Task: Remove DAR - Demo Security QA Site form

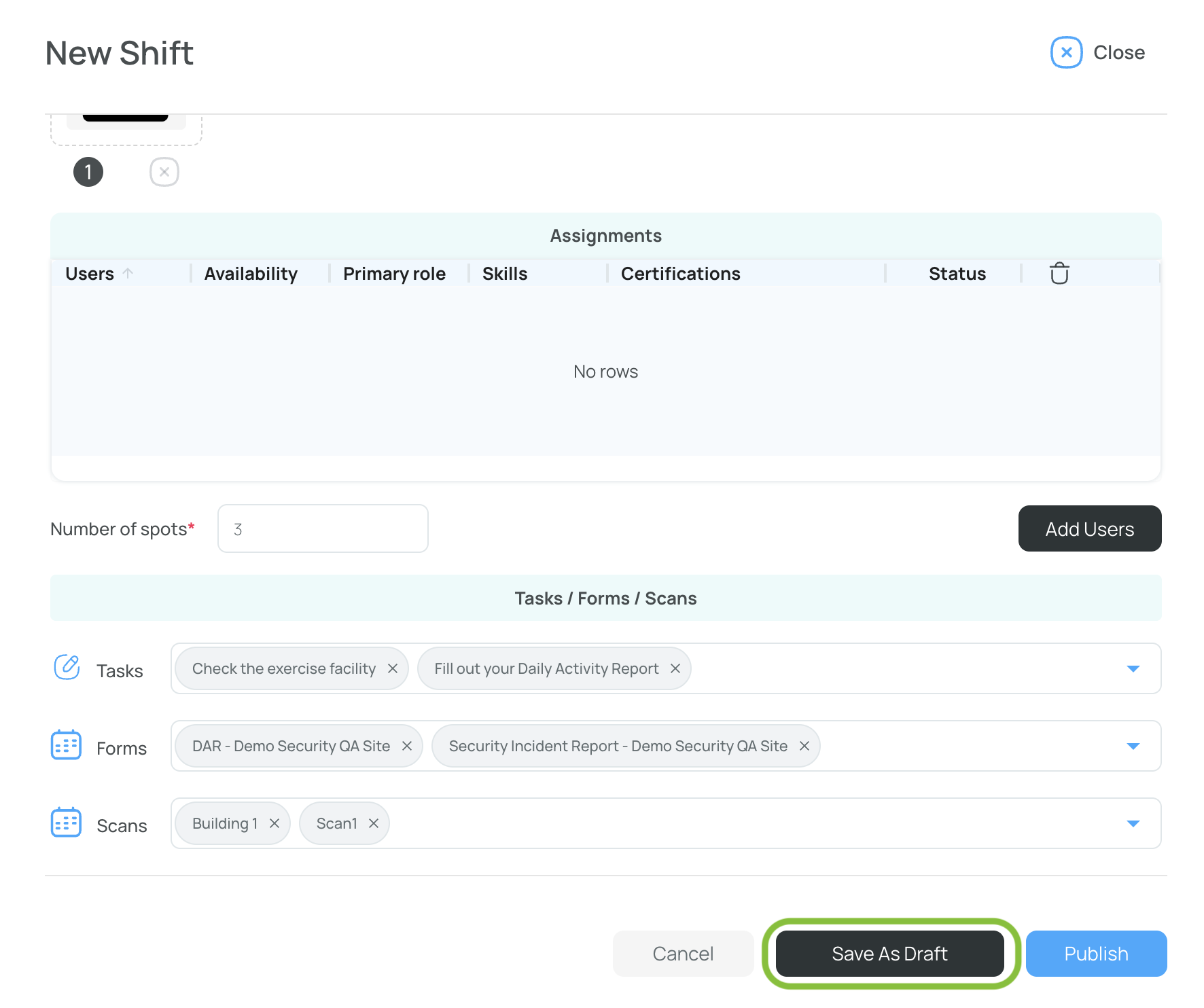Action: click(x=407, y=746)
